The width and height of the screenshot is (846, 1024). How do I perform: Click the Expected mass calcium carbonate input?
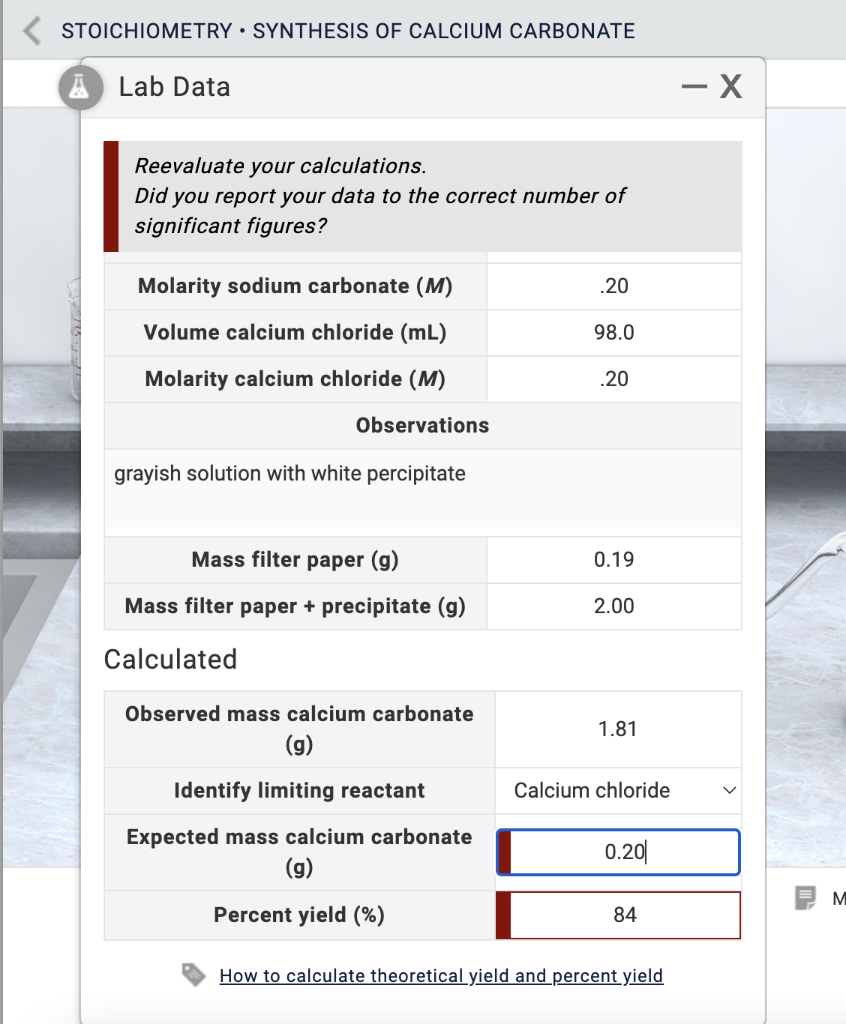coord(617,852)
